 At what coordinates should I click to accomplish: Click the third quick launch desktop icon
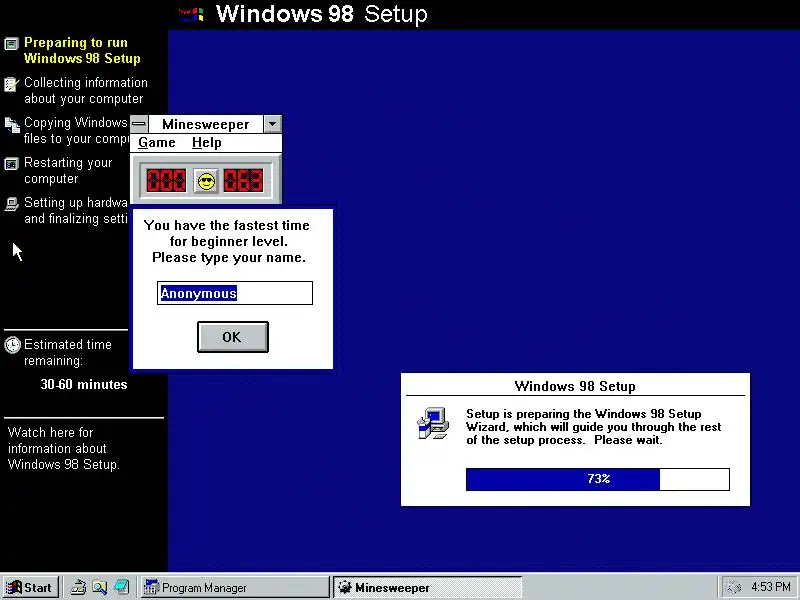click(x=121, y=588)
